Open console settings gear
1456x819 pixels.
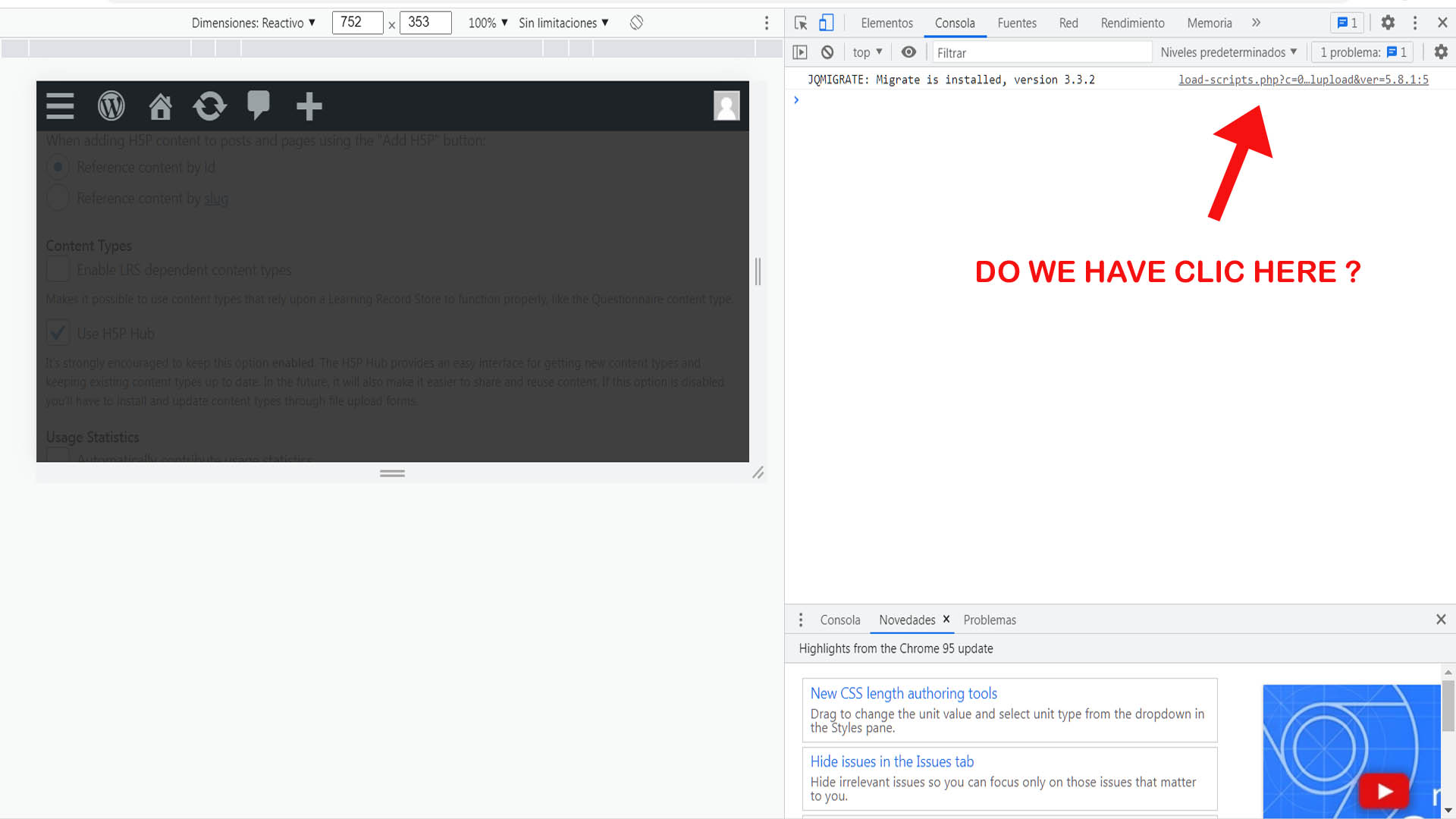1441,52
